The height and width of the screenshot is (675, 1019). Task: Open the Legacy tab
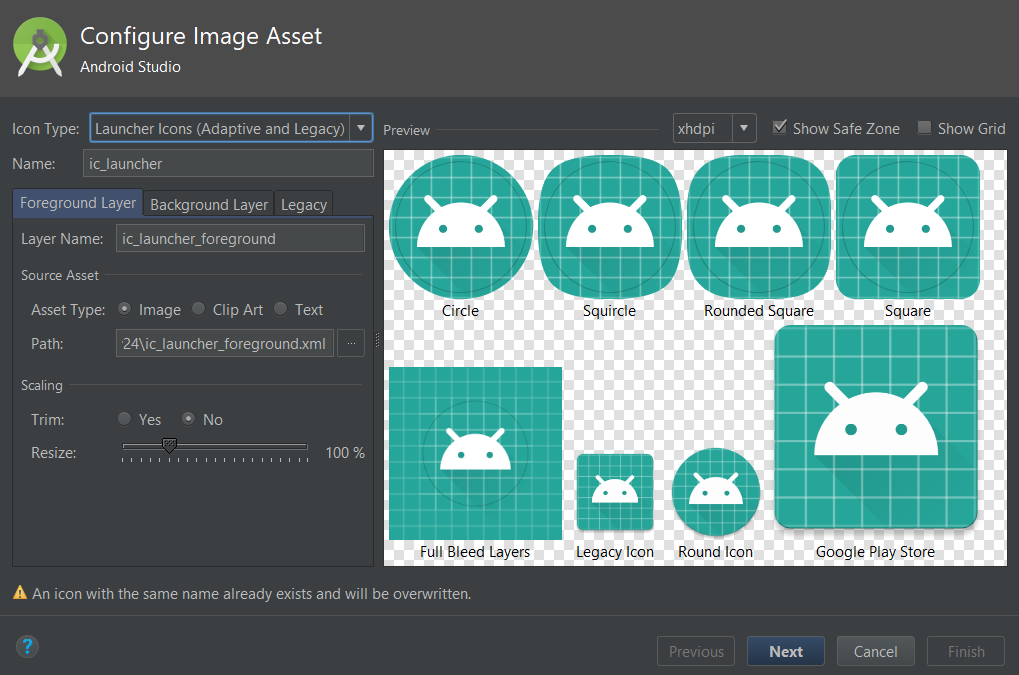click(304, 204)
